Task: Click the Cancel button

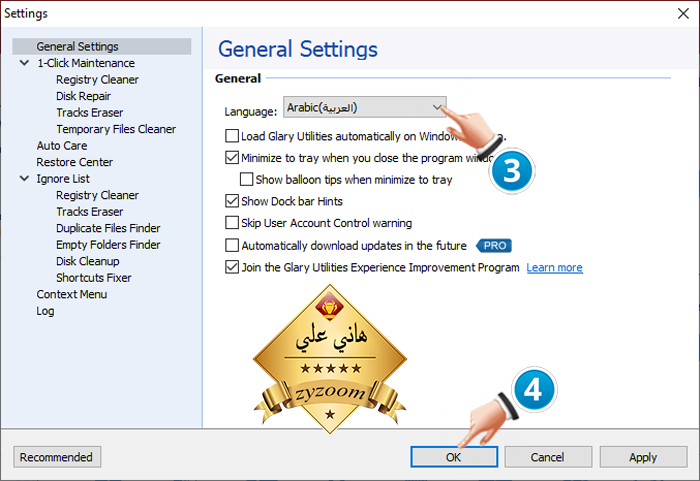Action: [x=548, y=457]
